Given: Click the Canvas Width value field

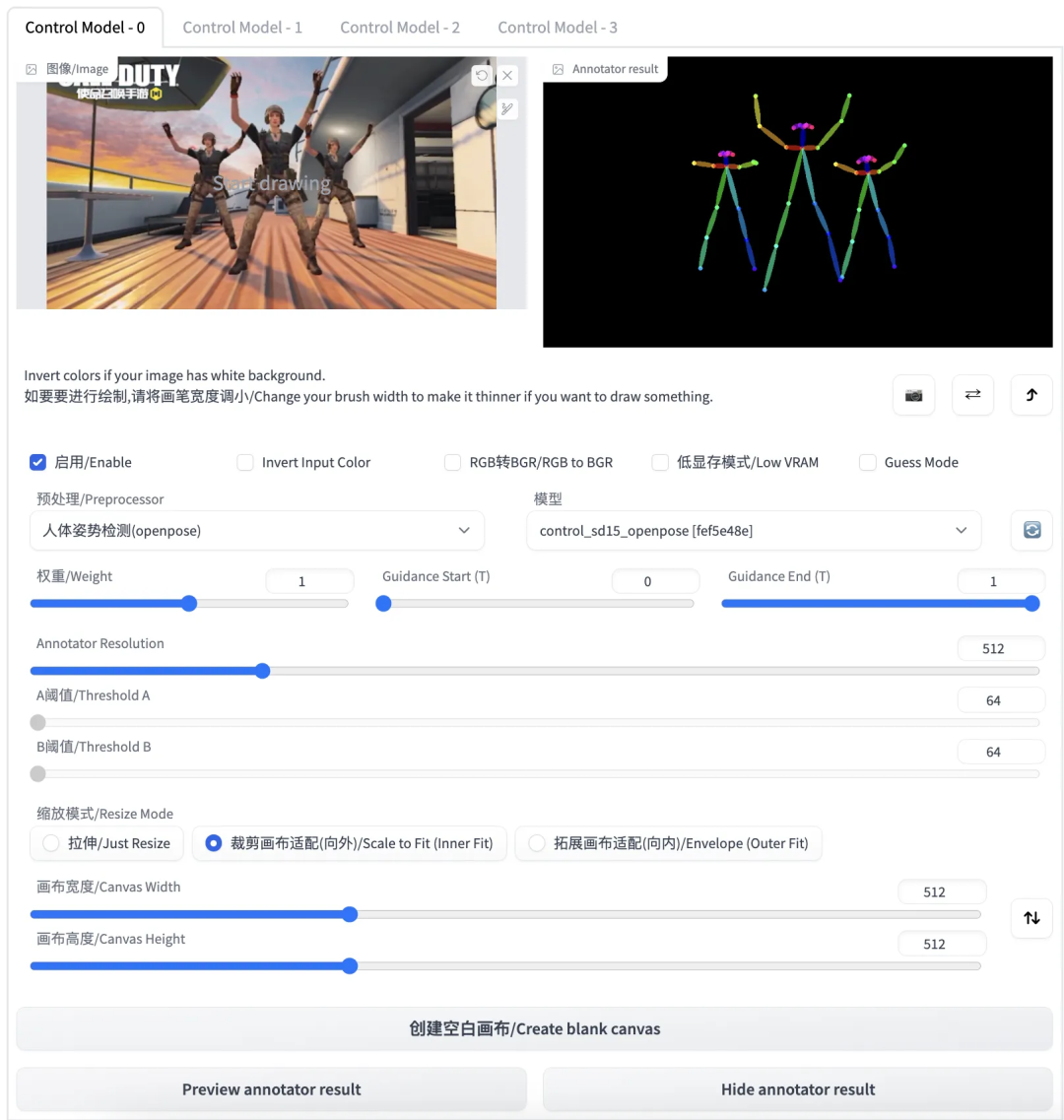Looking at the screenshot, I should tap(942, 892).
